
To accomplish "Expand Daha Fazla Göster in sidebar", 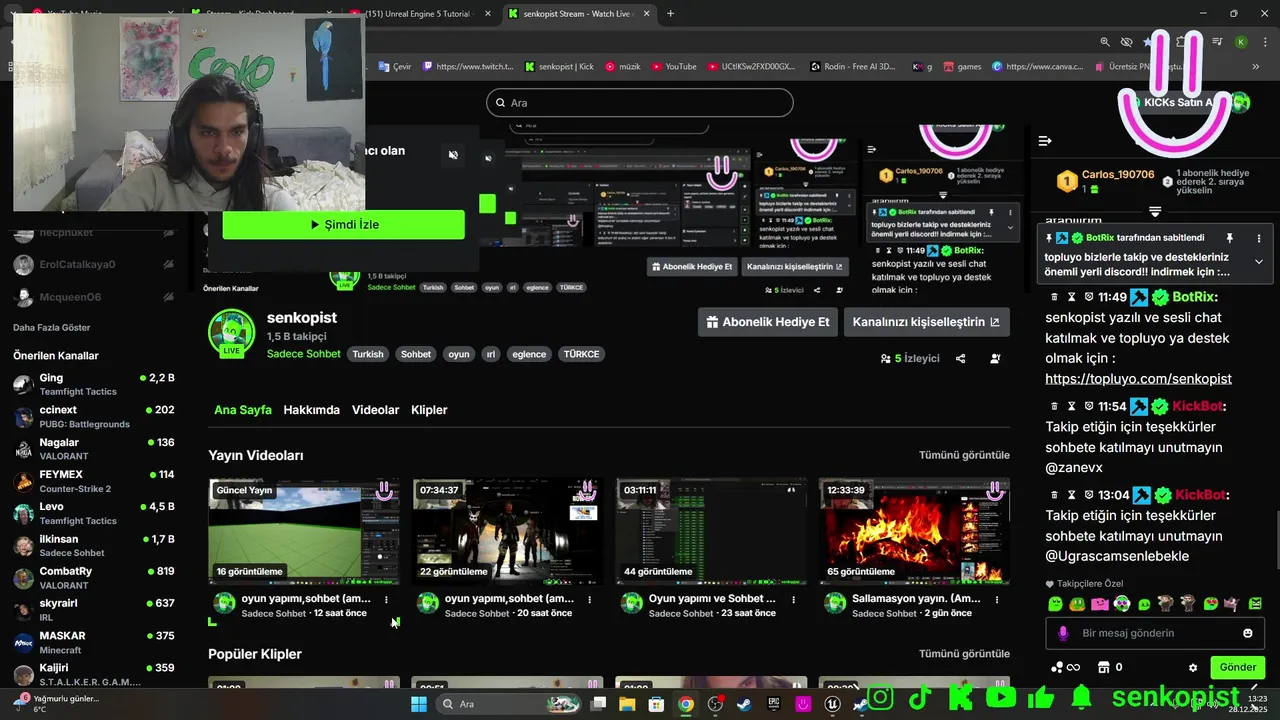I will click(x=52, y=327).
